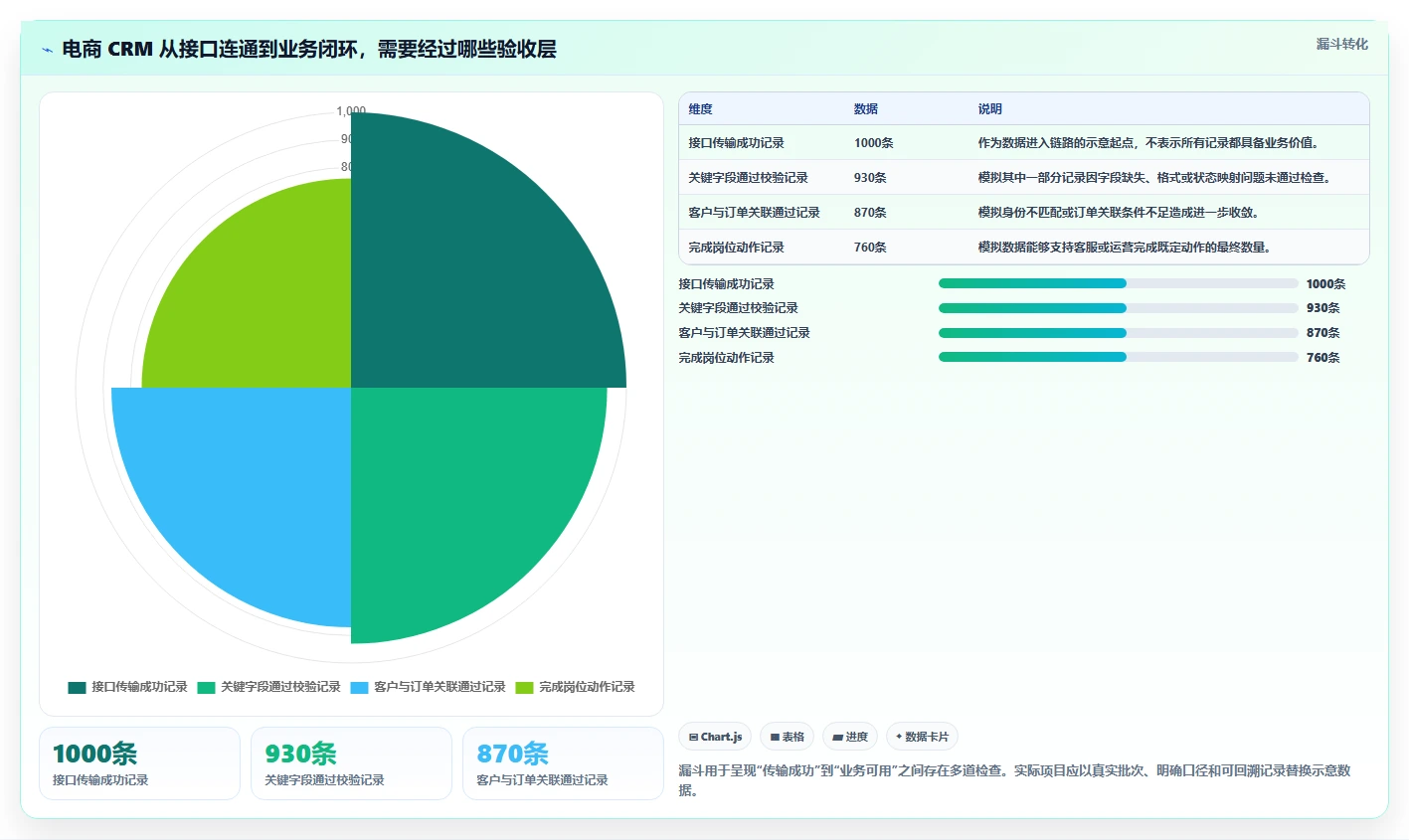Click the 维度 column header
The image size is (1409, 840).
700,109
